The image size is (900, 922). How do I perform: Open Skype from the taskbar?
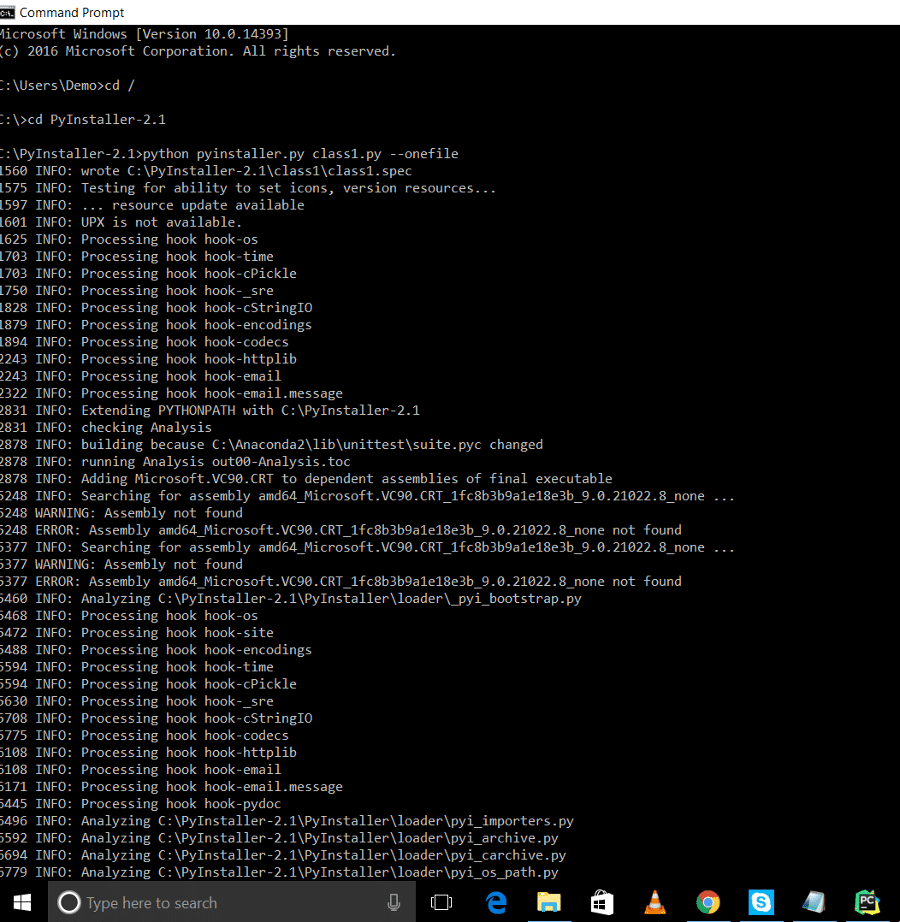tap(761, 902)
